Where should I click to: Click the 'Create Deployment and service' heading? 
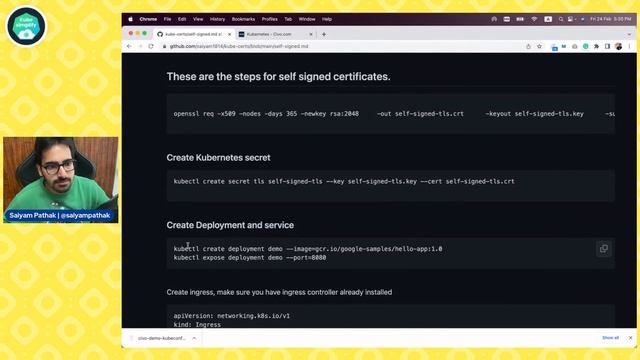coord(230,225)
